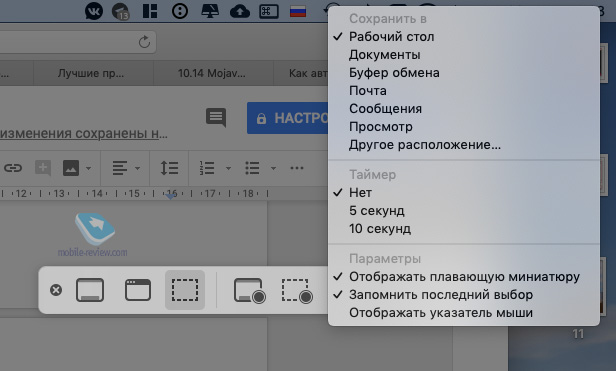
Task: Open the display monitor menu bar icon
Action: pyautogui.click(x=210, y=11)
